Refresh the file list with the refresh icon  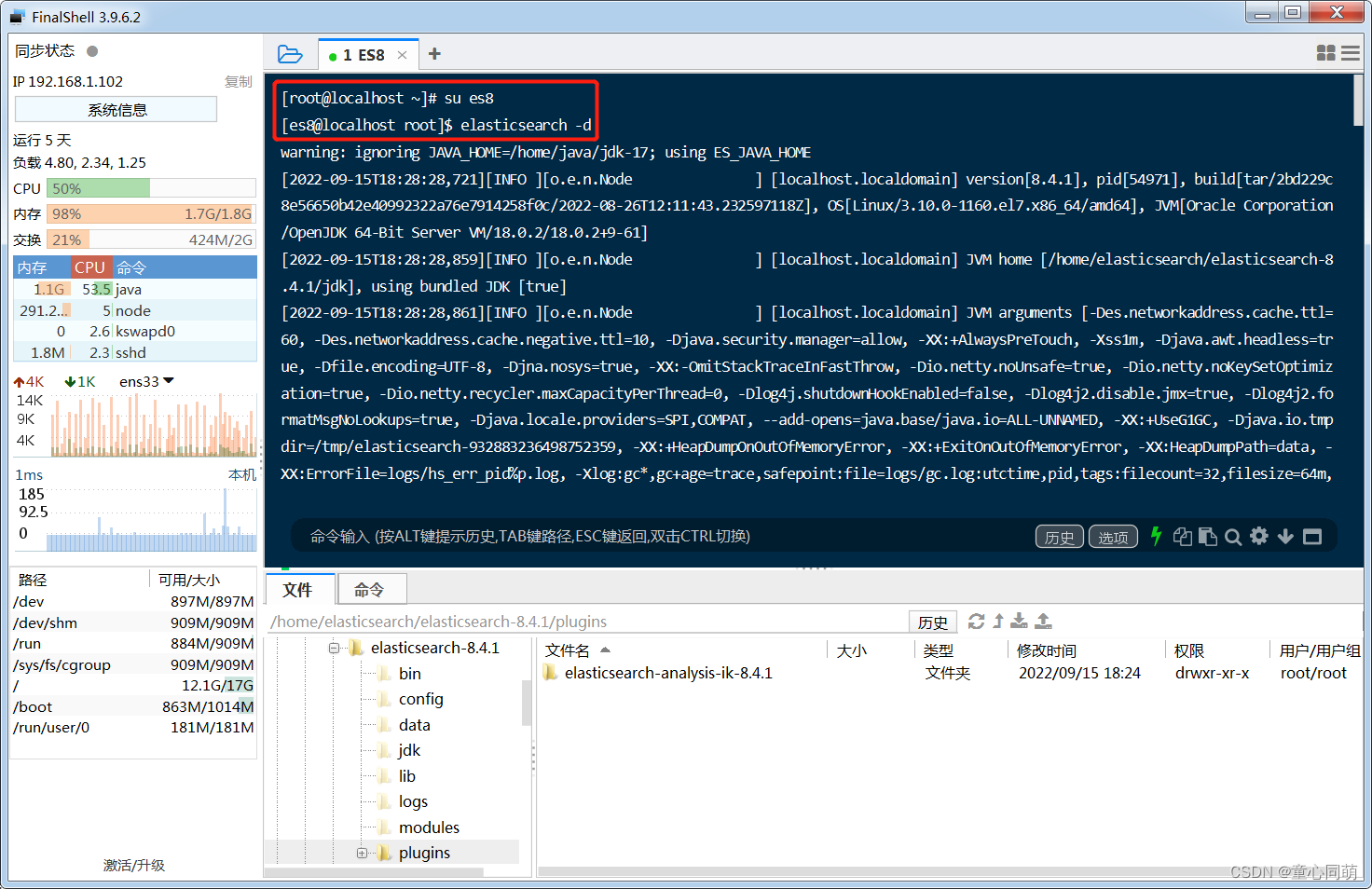[x=976, y=621]
